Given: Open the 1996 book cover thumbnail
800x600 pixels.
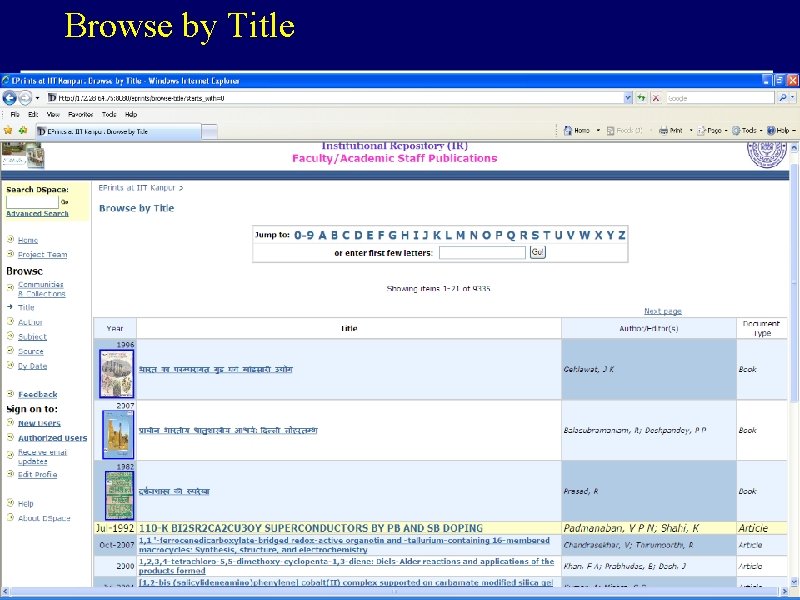Looking at the screenshot, I should (x=116, y=374).
